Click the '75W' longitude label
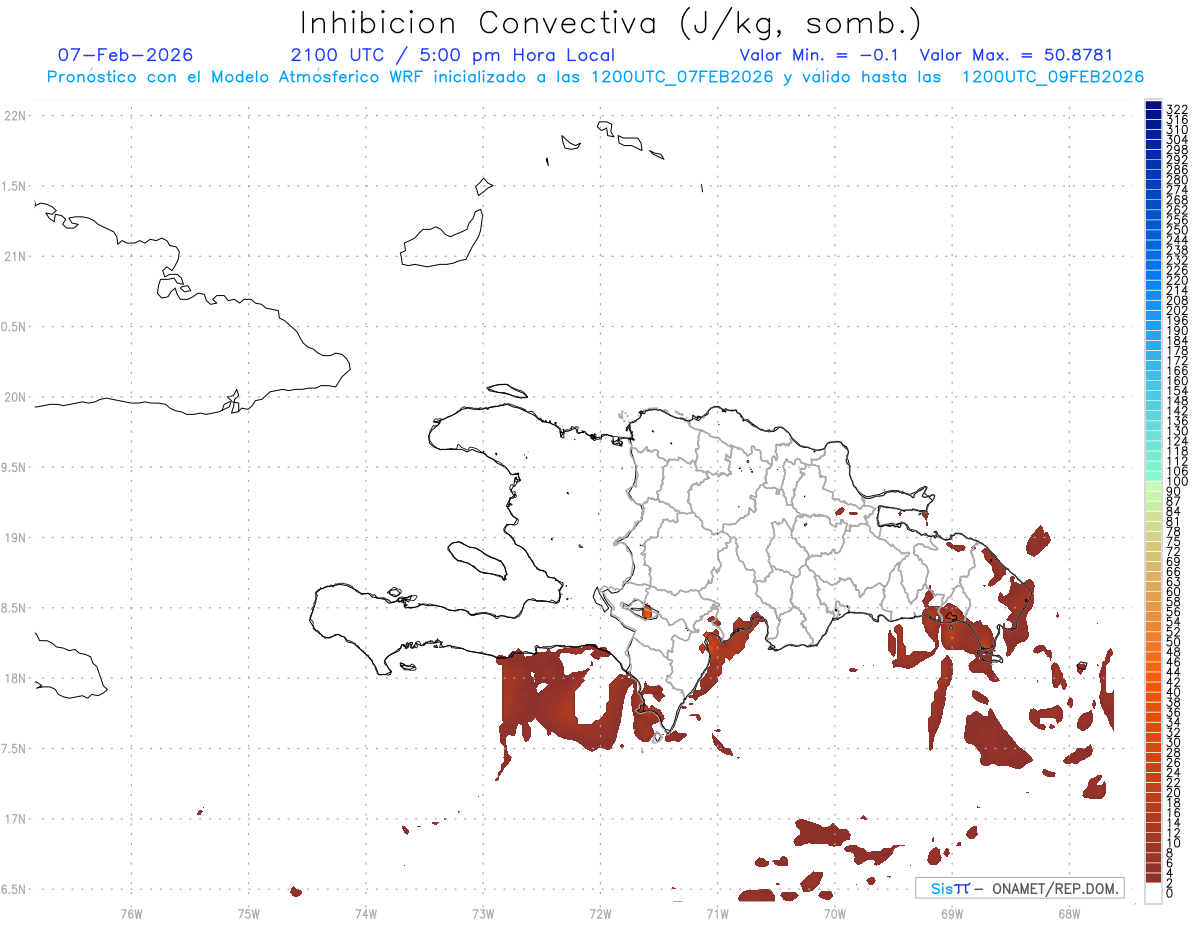 coord(248,912)
